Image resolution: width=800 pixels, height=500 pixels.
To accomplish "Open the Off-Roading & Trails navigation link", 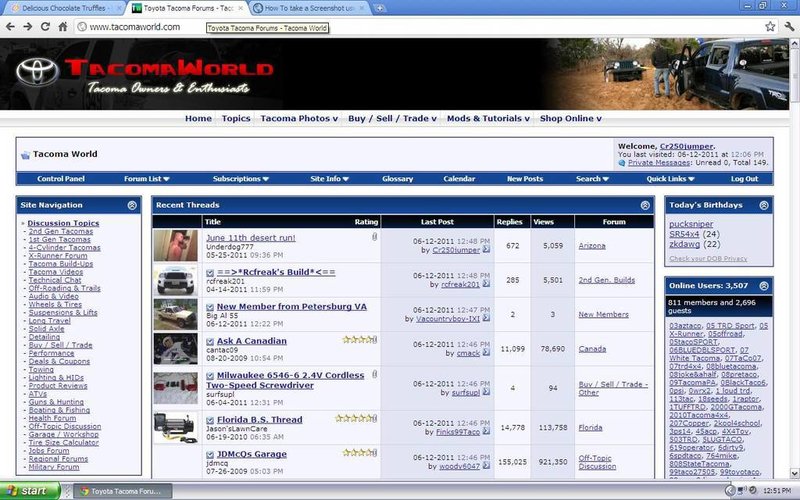I will (x=64, y=288).
